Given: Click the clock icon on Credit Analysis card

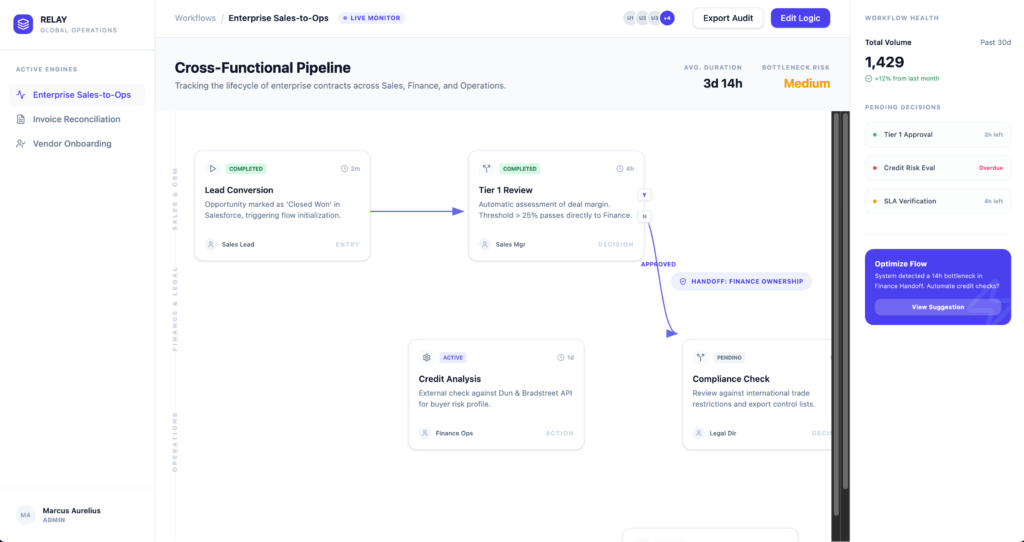Looking at the screenshot, I should tap(561, 357).
